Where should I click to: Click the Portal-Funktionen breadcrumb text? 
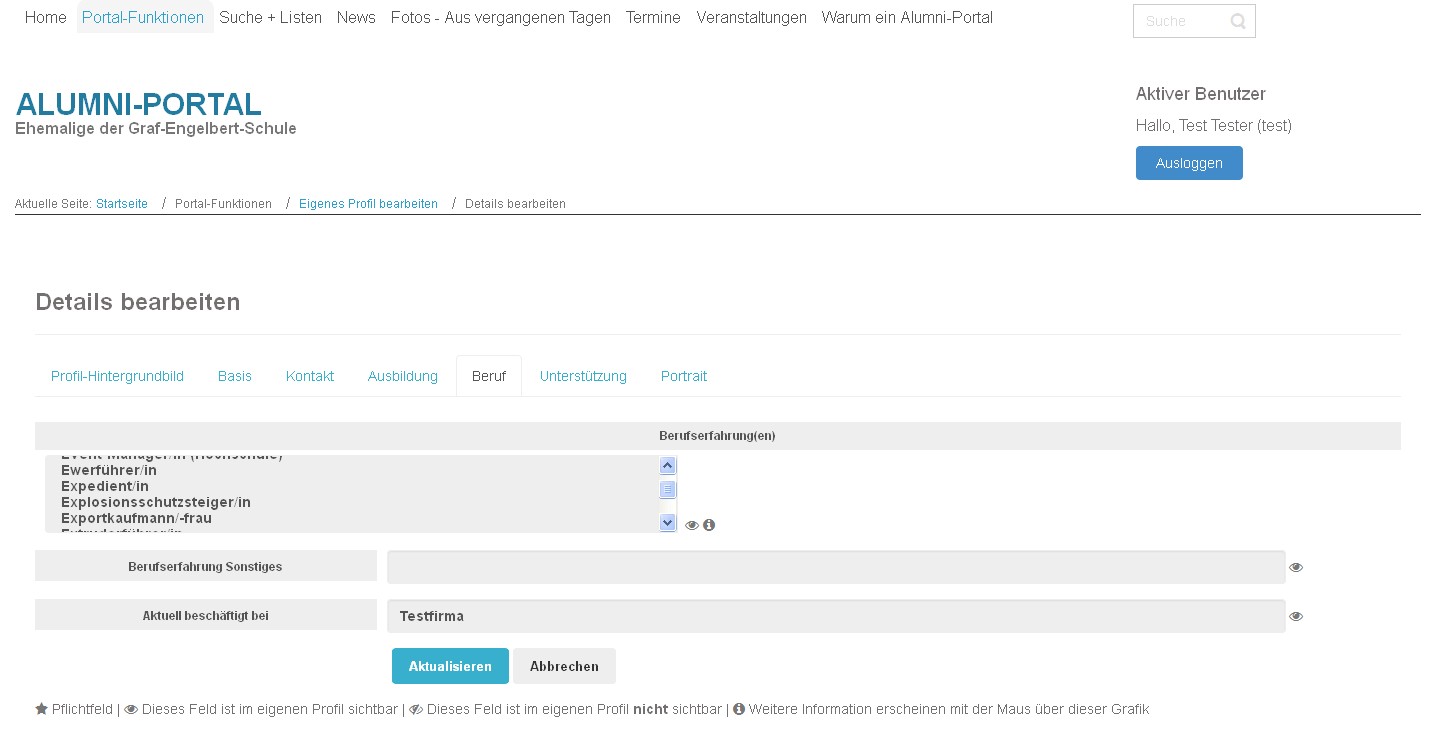(x=223, y=204)
